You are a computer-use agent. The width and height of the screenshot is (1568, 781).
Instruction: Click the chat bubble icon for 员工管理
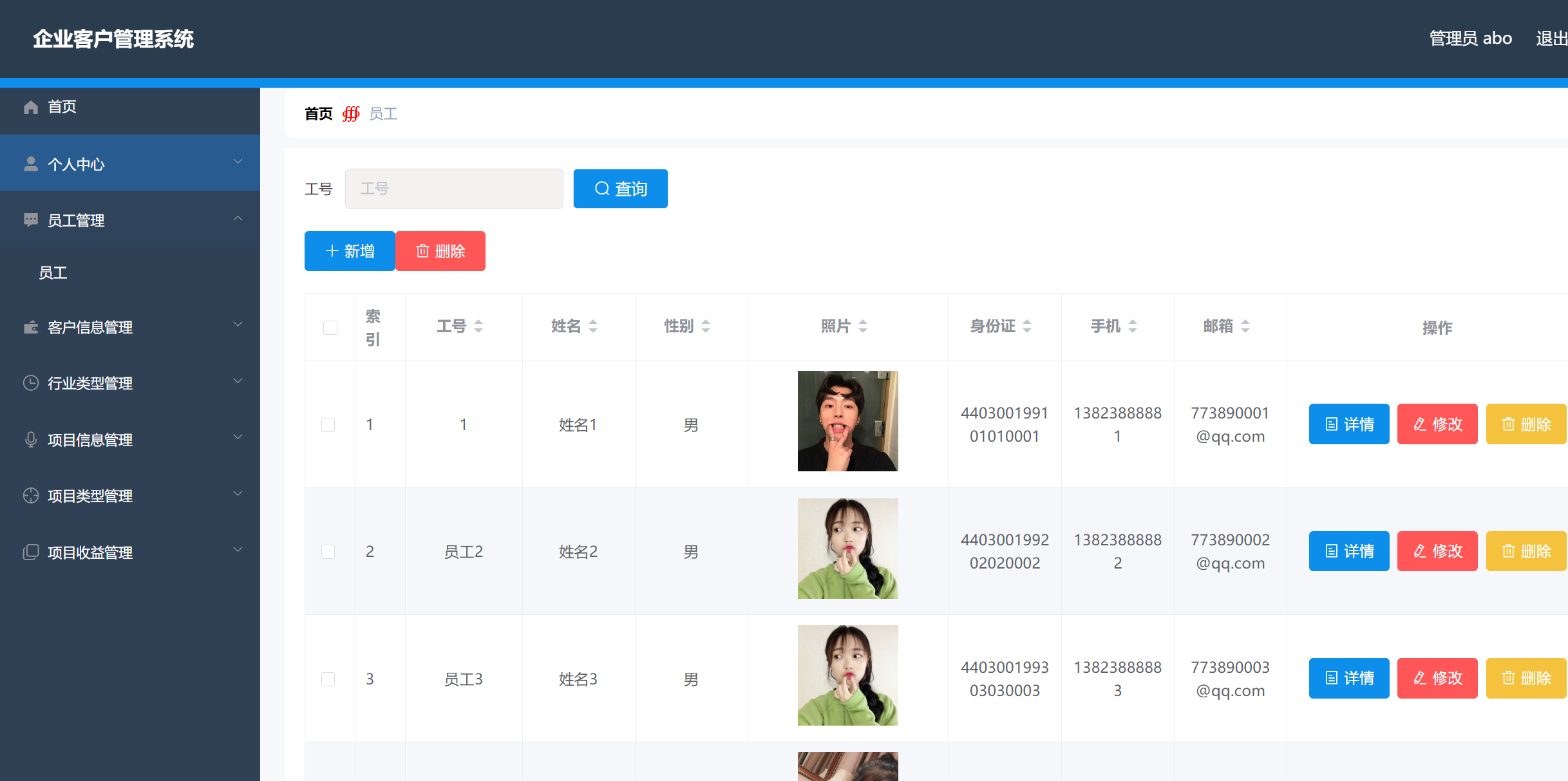(x=30, y=220)
